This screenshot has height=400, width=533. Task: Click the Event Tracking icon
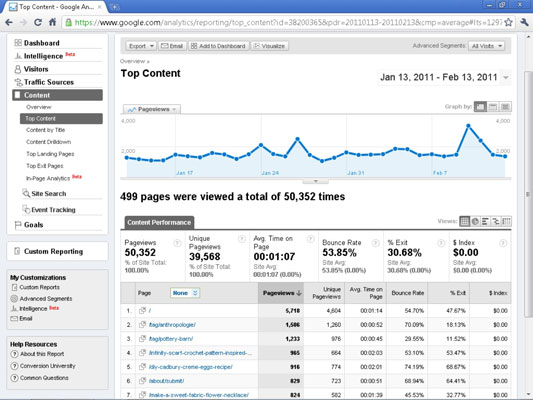tap(26, 209)
